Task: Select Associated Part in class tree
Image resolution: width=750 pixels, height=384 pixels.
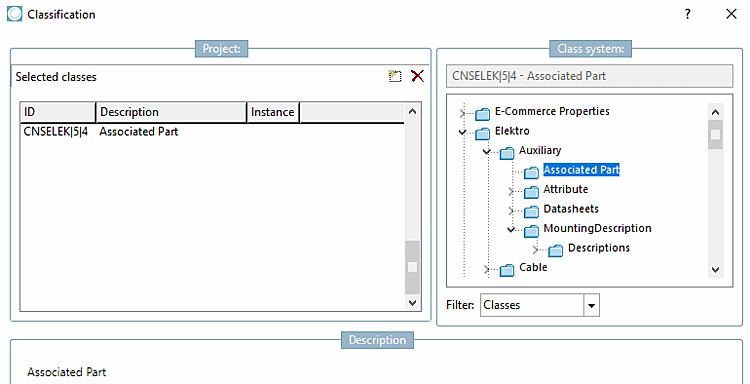Action: [581, 170]
